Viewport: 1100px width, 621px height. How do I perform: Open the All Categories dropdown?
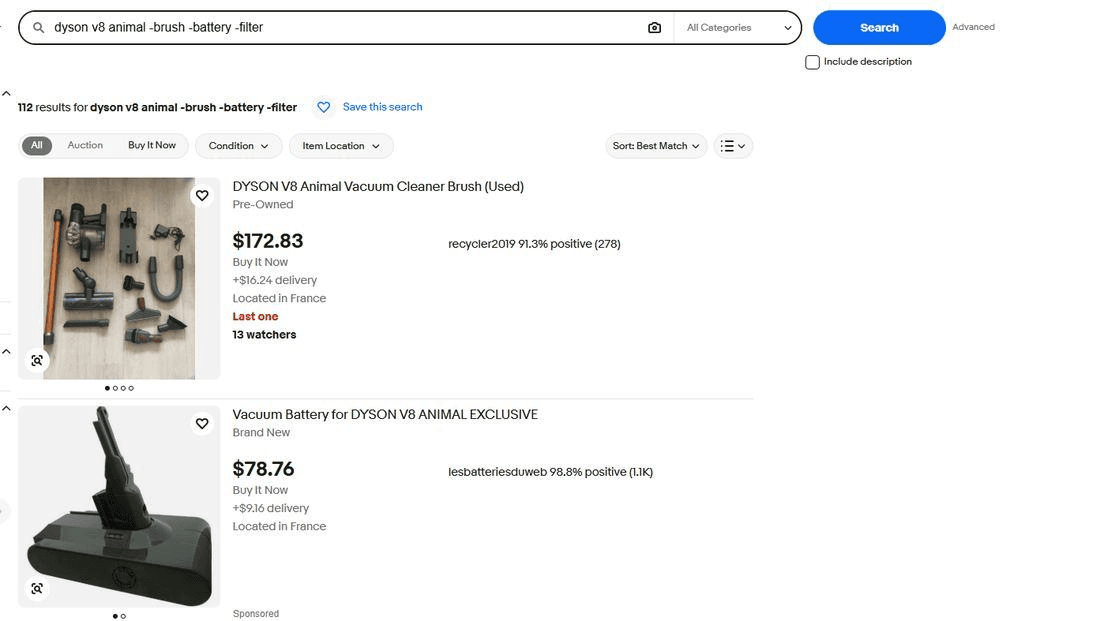click(738, 27)
